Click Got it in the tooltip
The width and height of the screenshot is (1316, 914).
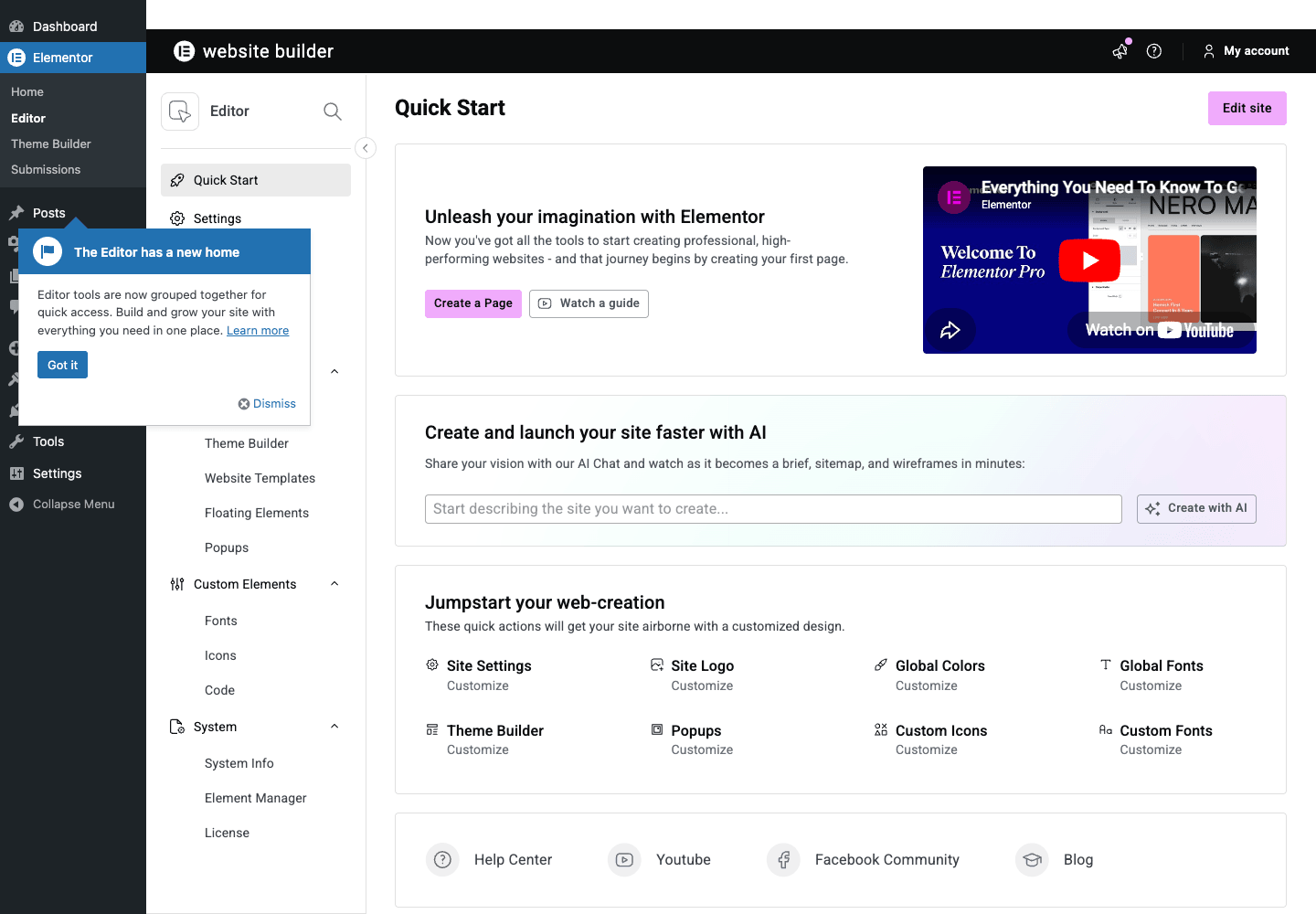(x=63, y=365)
